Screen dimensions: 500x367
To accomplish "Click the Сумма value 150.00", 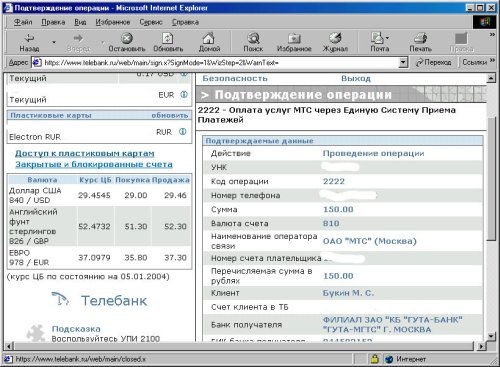I will (338, 210).
